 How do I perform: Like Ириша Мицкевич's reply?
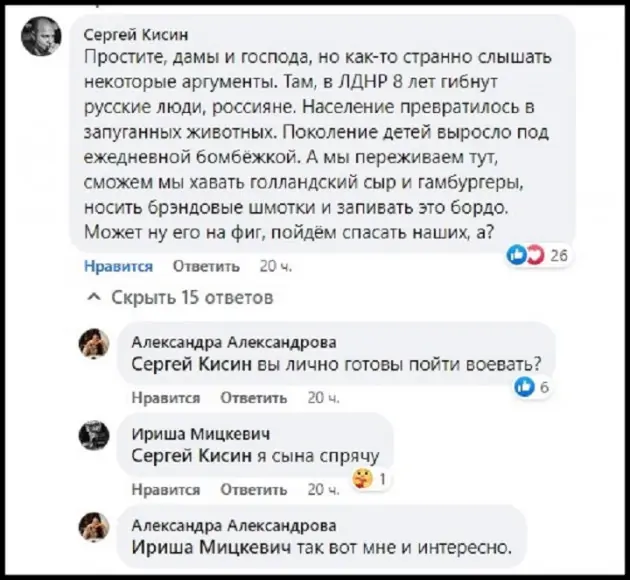[x=166, y=490]
